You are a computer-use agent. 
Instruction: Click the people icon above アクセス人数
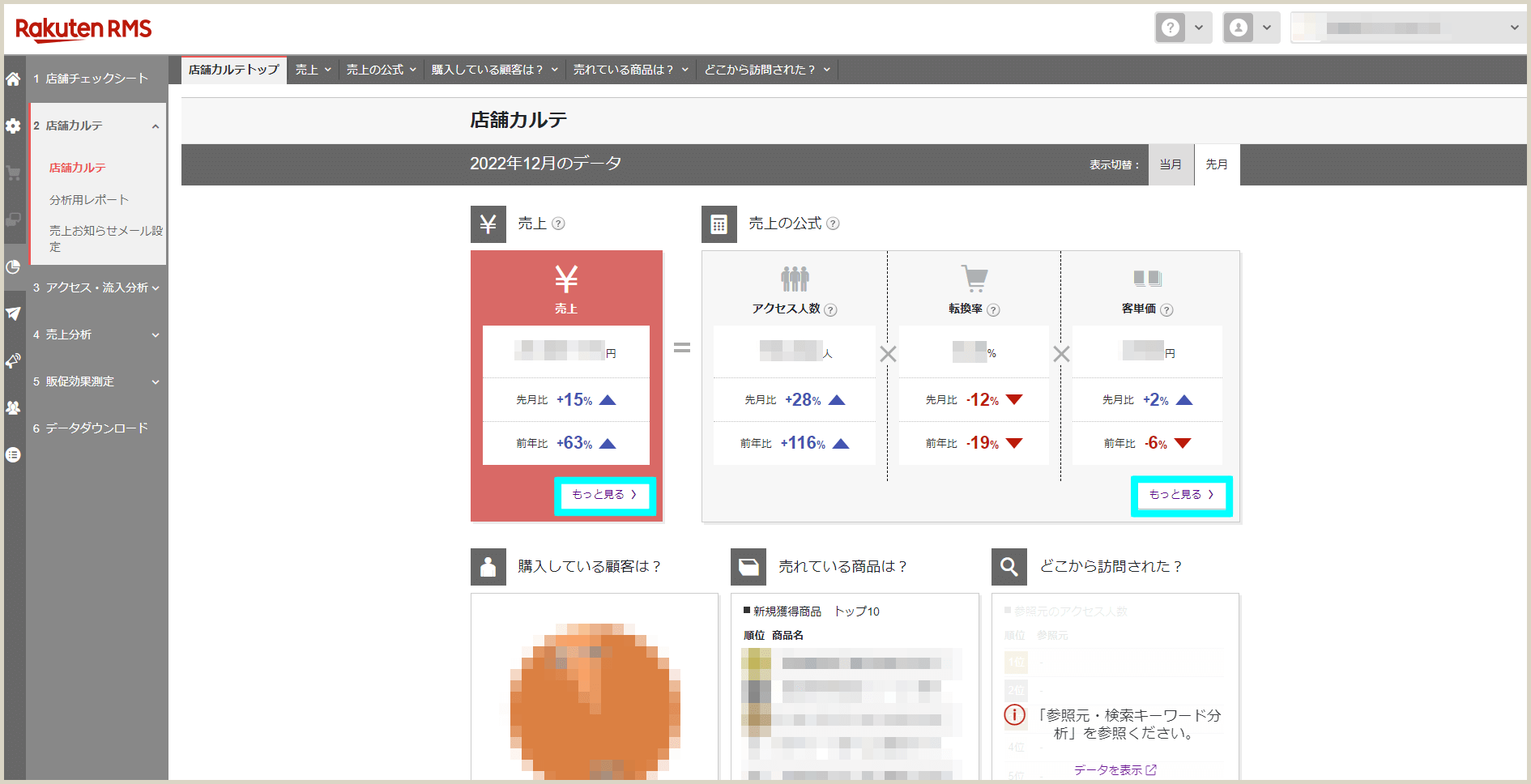[x=795, y=279]
